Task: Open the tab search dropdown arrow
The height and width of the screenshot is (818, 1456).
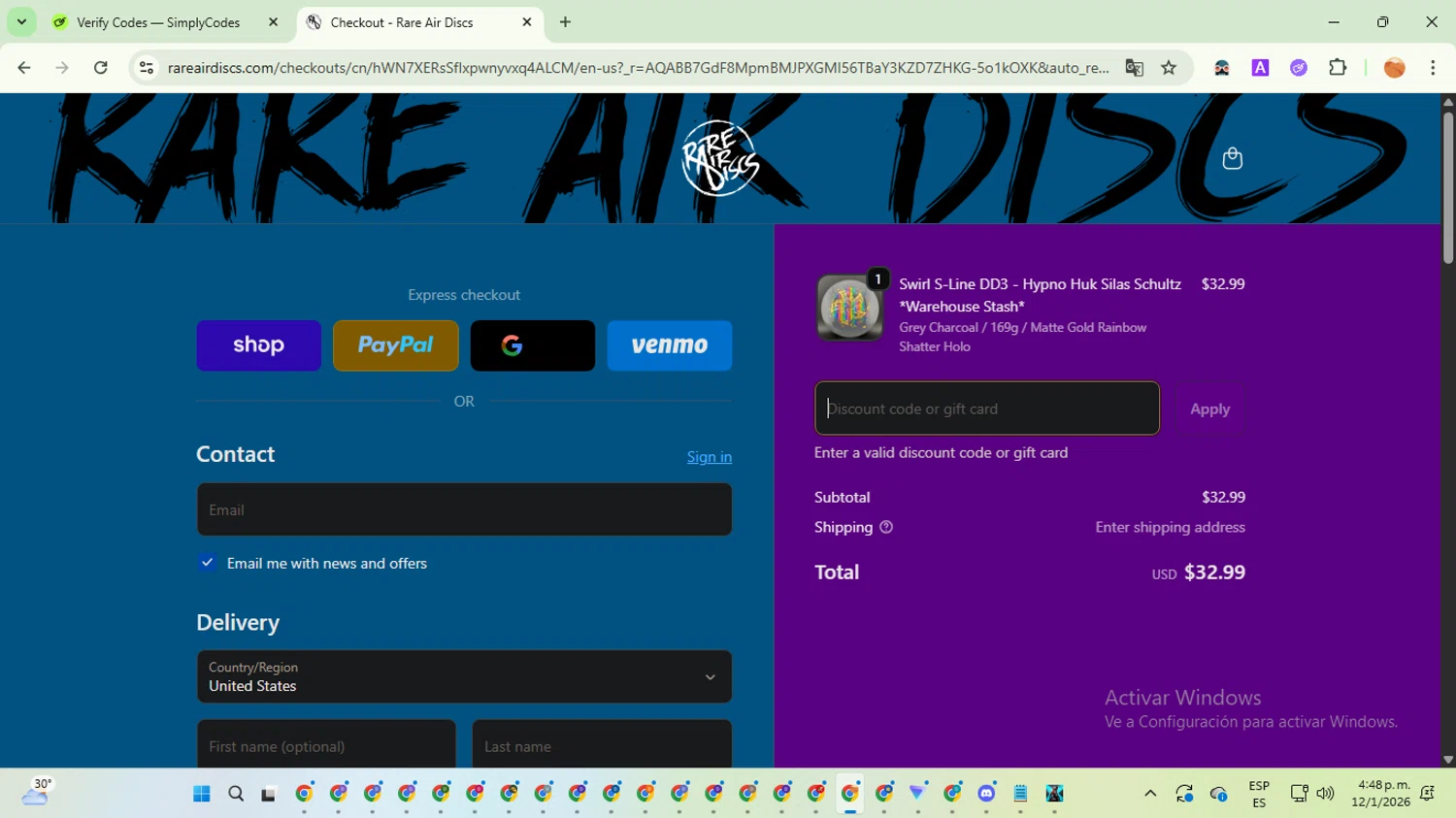Action: [21, 21]
